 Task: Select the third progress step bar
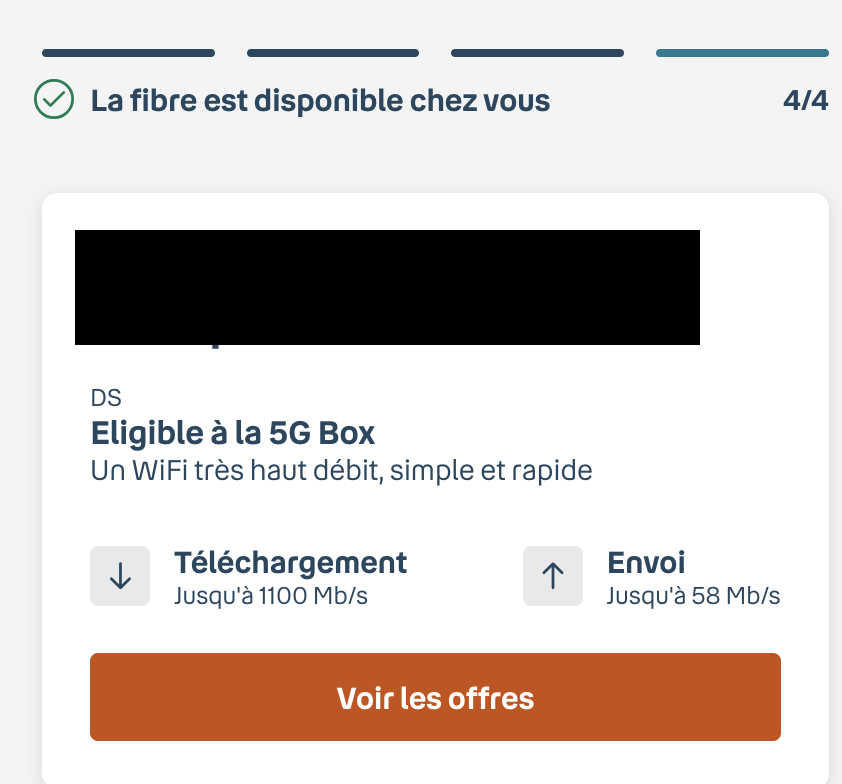[538, 53]
